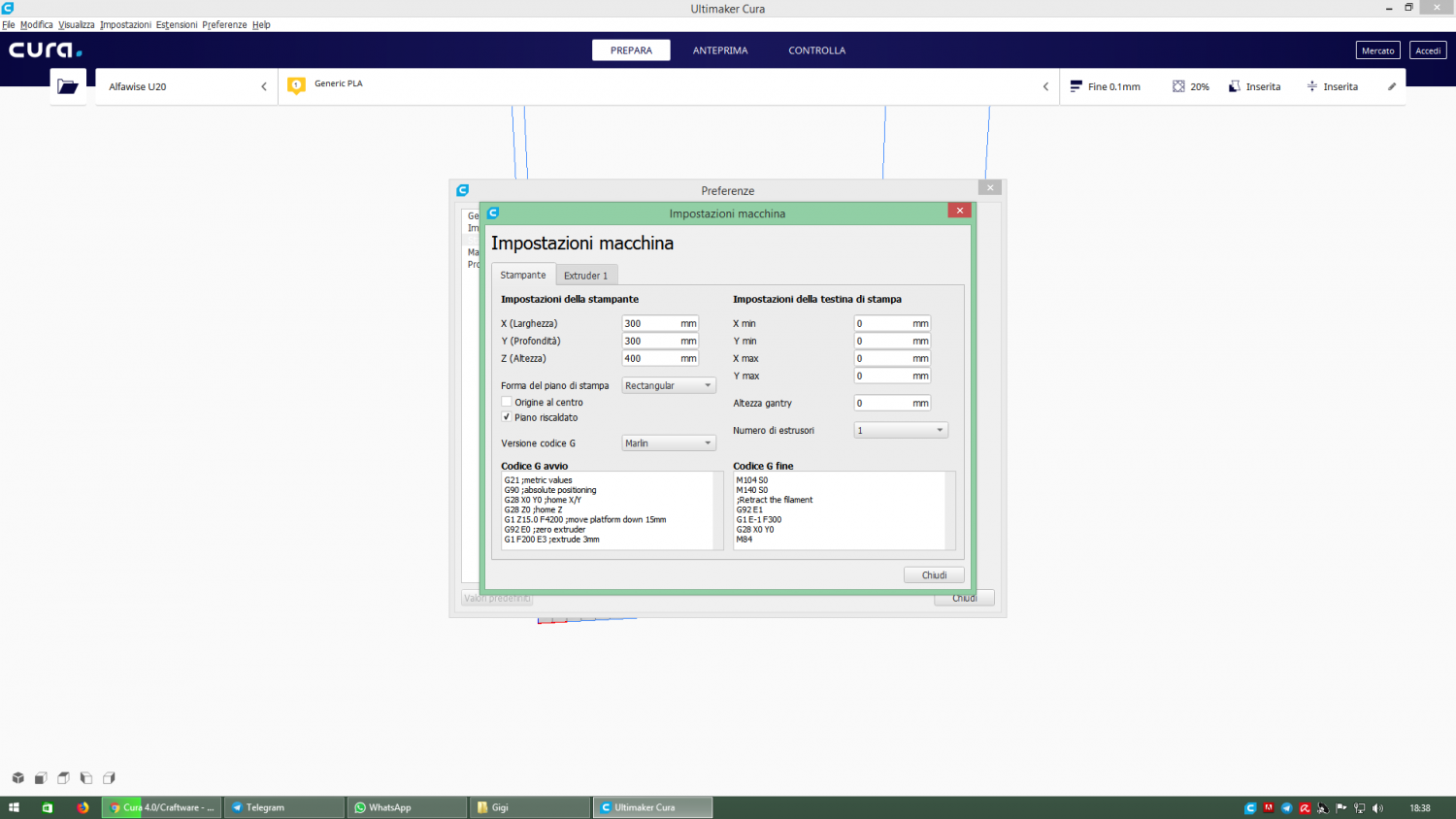This screenshot has width=1456, height=819.
Task: Click the Fine 0.1mm layer height icon
Action: [1075, 86]
